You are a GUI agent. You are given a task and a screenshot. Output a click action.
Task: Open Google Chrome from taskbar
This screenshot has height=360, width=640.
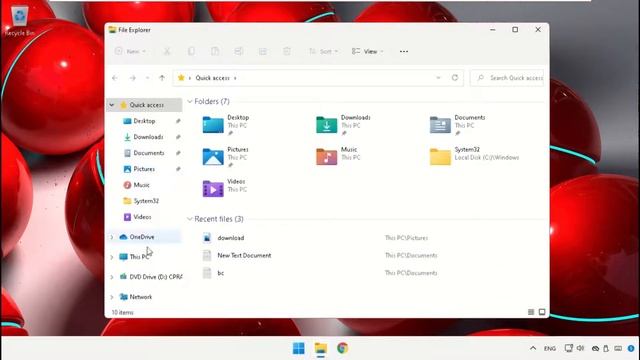coord(342,348)
